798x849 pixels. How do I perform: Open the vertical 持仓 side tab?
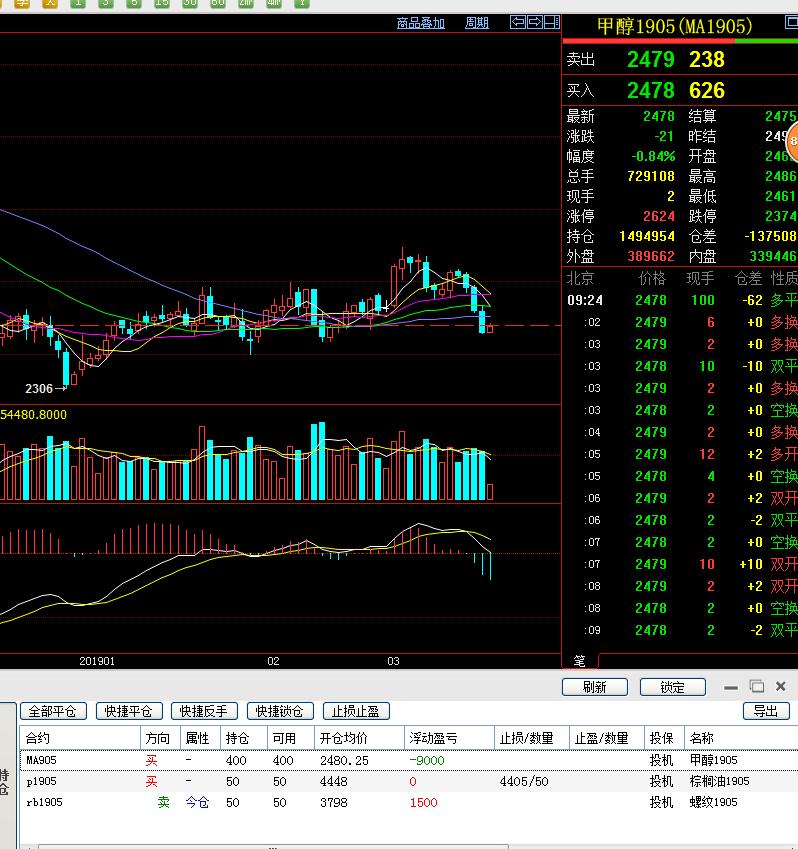[4, 783]
